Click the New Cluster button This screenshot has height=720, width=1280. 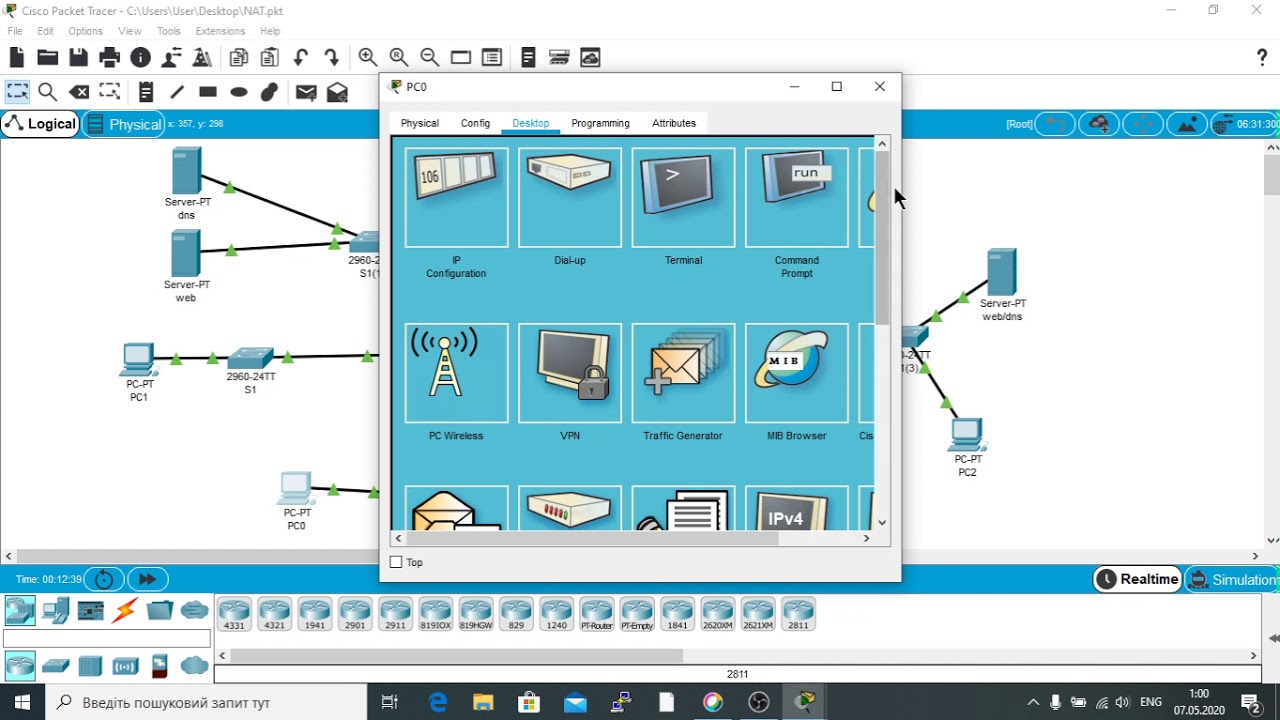[x=1099, y=124]
